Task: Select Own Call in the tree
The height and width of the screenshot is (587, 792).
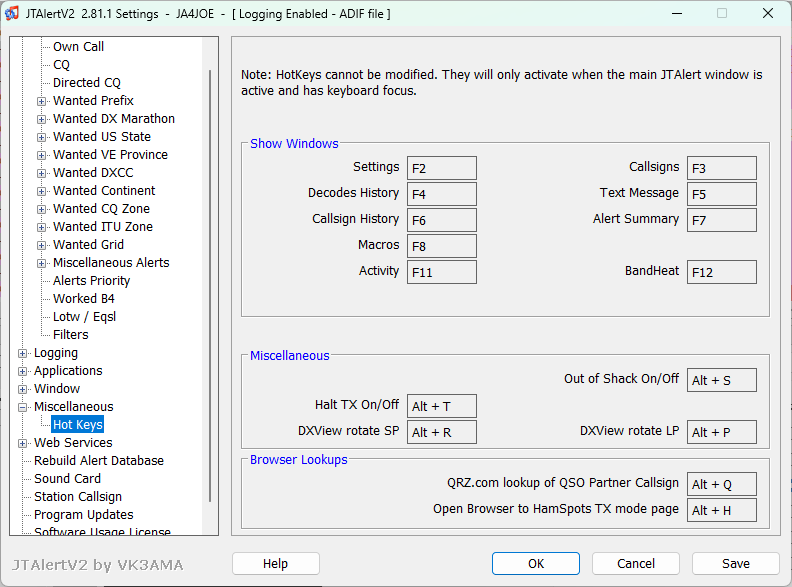Action: coord(78,46)
